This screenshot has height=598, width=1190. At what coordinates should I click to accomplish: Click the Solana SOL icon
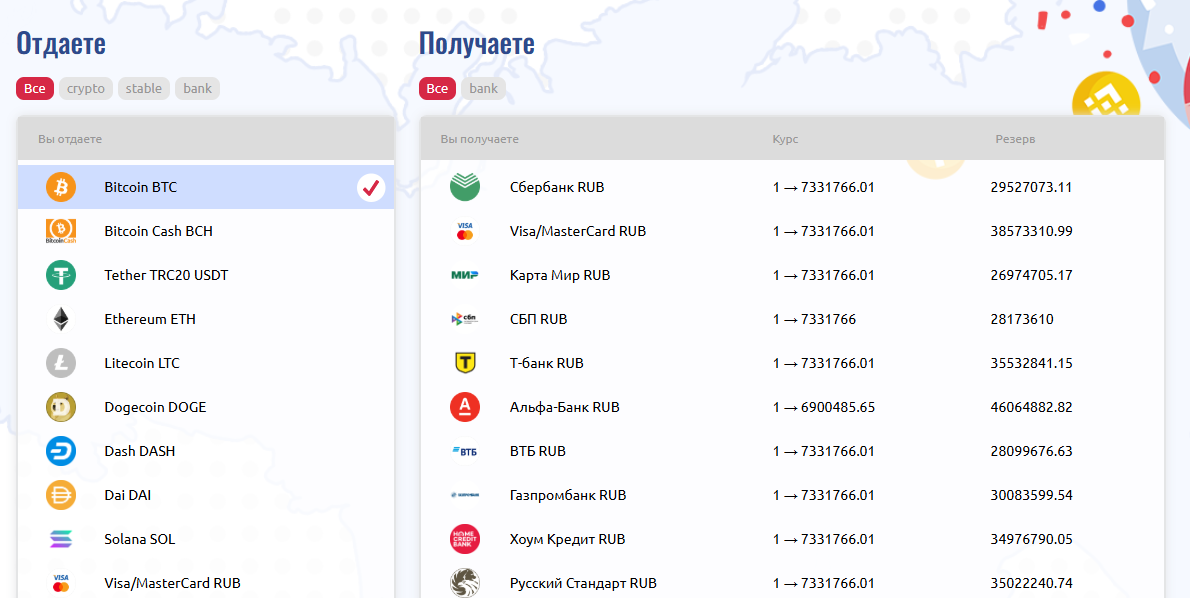61,539
